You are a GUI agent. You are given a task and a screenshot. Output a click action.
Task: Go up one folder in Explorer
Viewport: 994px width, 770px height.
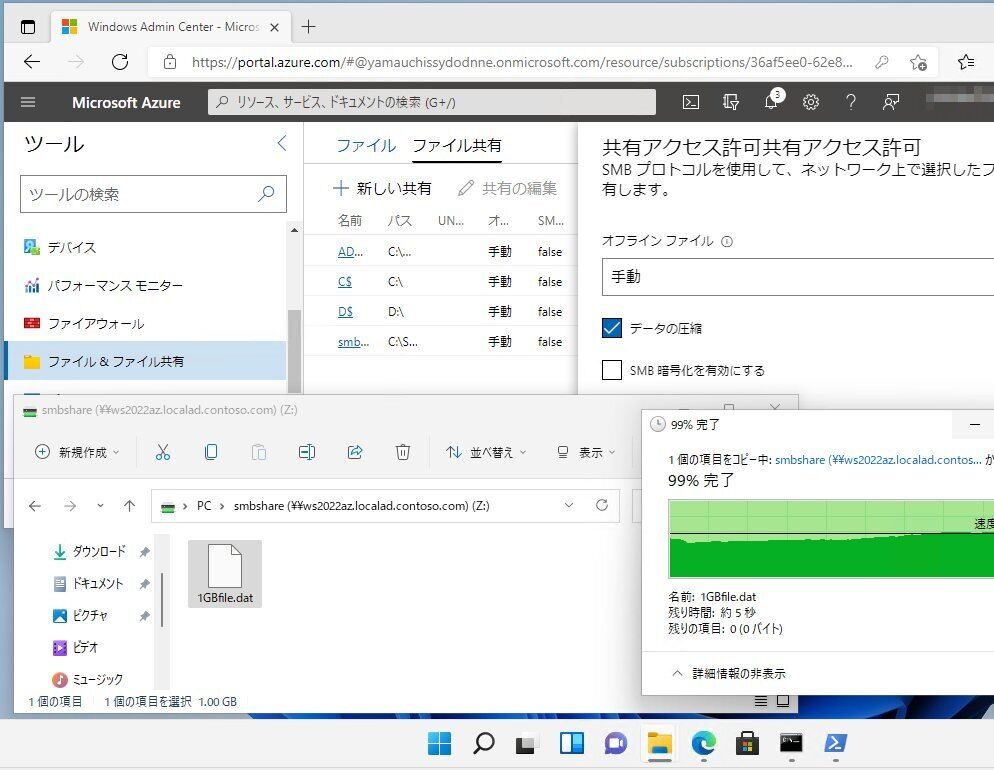coord(129,506)
